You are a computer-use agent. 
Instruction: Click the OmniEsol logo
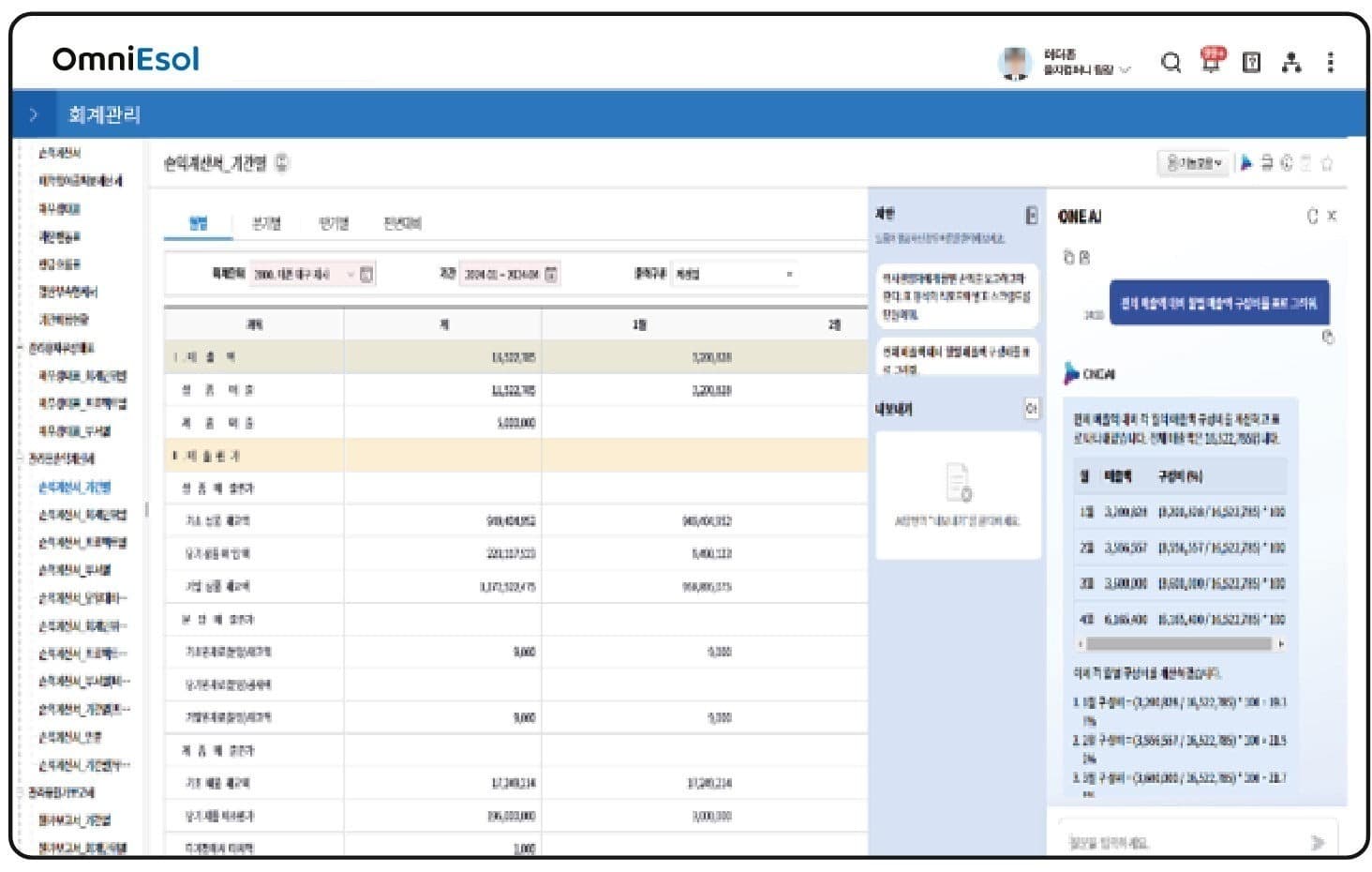[x=126, y=59]
